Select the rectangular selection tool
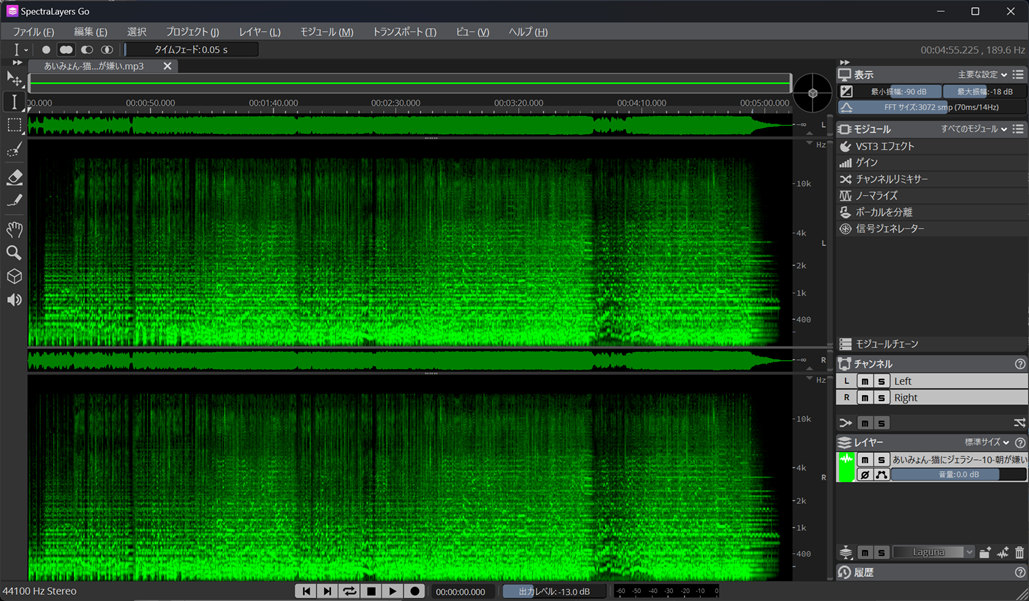Viewport: 1029px width, 601px height. 14,125
